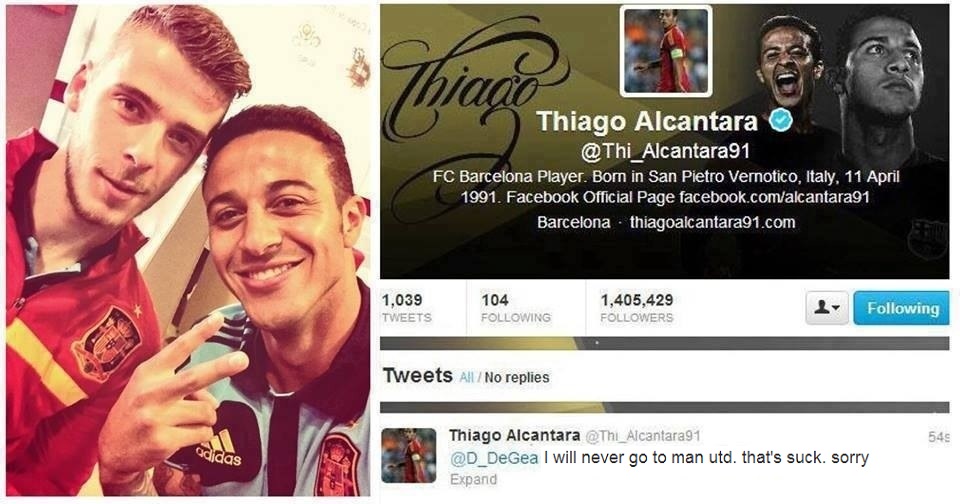The image size is (960, 504).
Task: Toggle the blue Following button
Action: pos(901,308)
